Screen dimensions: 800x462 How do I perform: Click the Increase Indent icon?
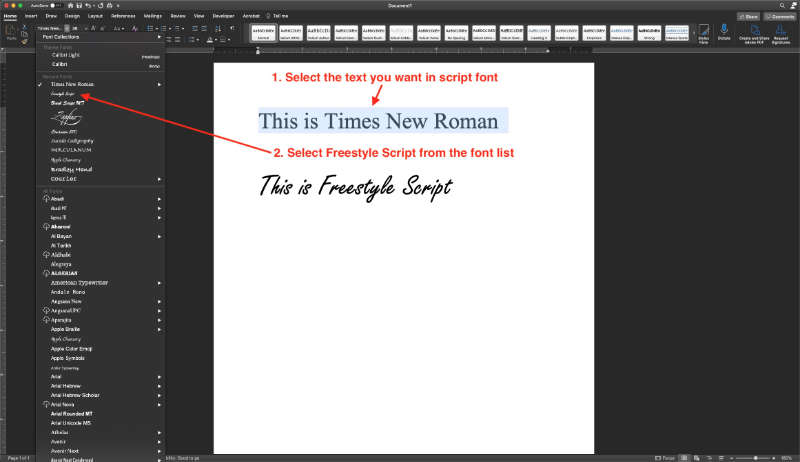click(204, 29)
